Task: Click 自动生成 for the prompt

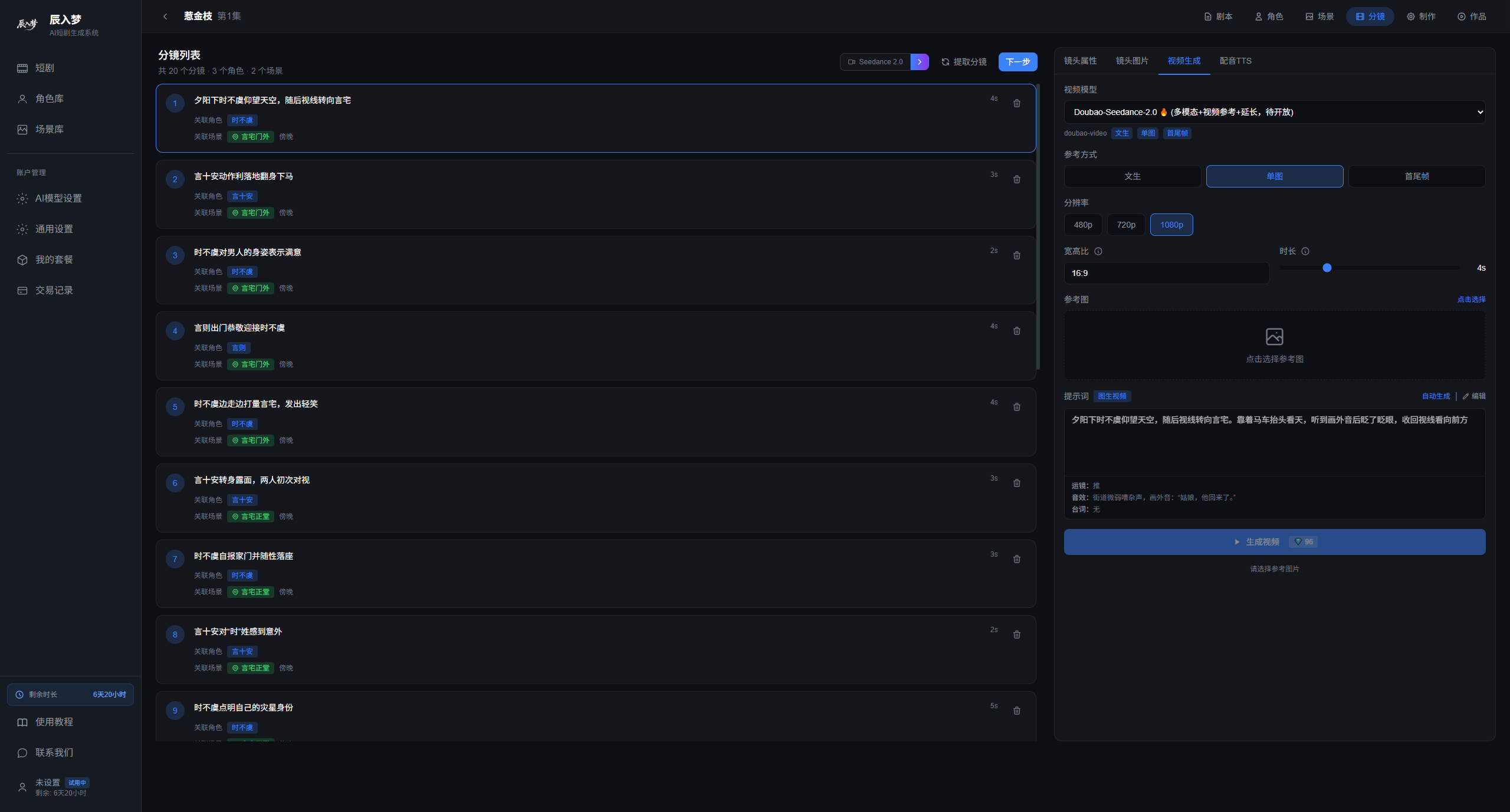Action: [1436, 396]
